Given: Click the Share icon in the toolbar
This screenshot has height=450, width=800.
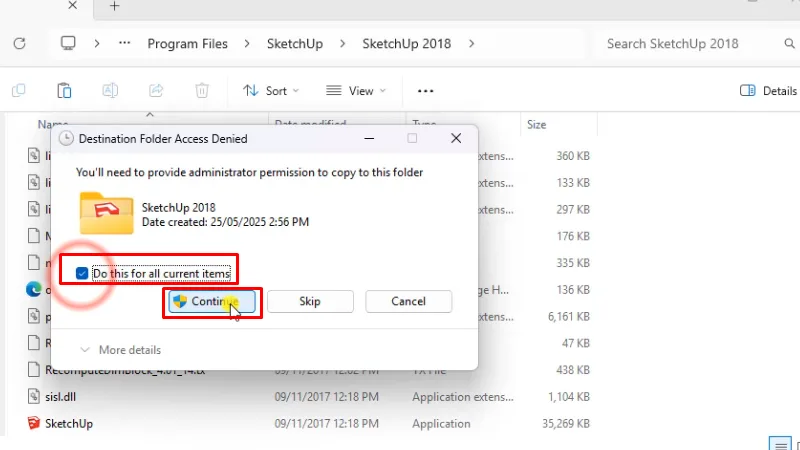Looking at the screenshot, I should point(156,91).
